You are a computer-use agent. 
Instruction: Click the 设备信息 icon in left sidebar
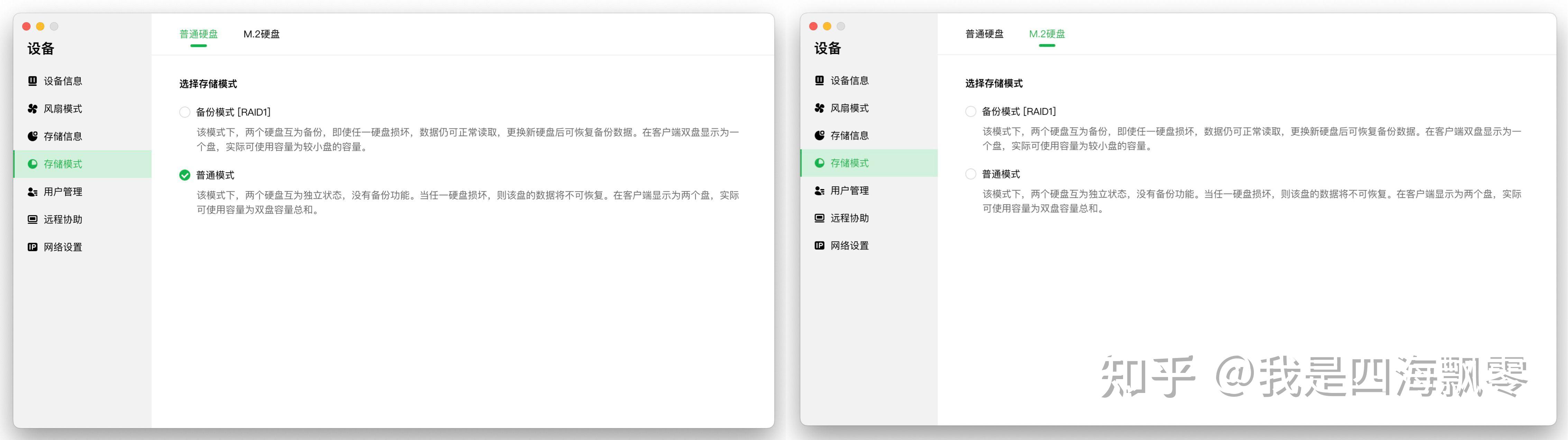[x=32, y=80]
